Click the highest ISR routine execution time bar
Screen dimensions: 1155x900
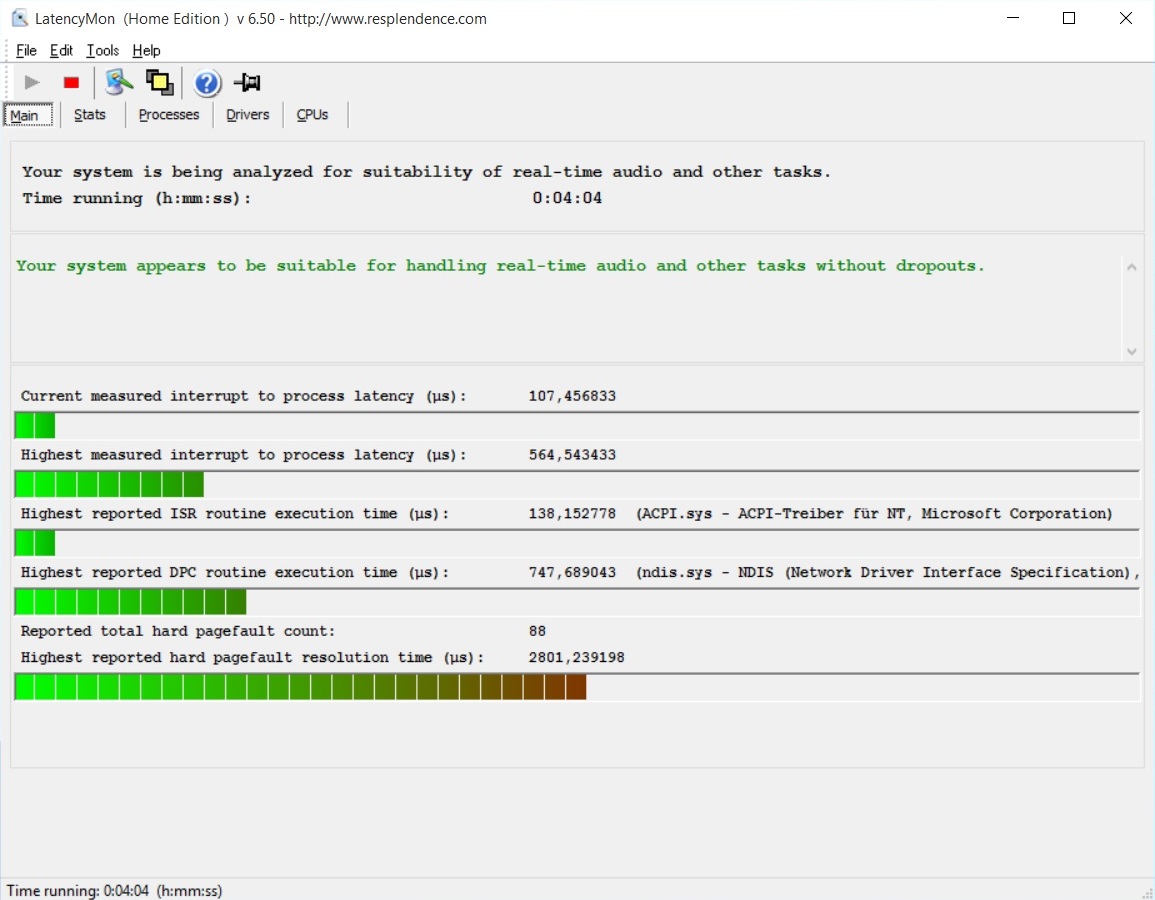pyautogui.click(x=577, y=544)
